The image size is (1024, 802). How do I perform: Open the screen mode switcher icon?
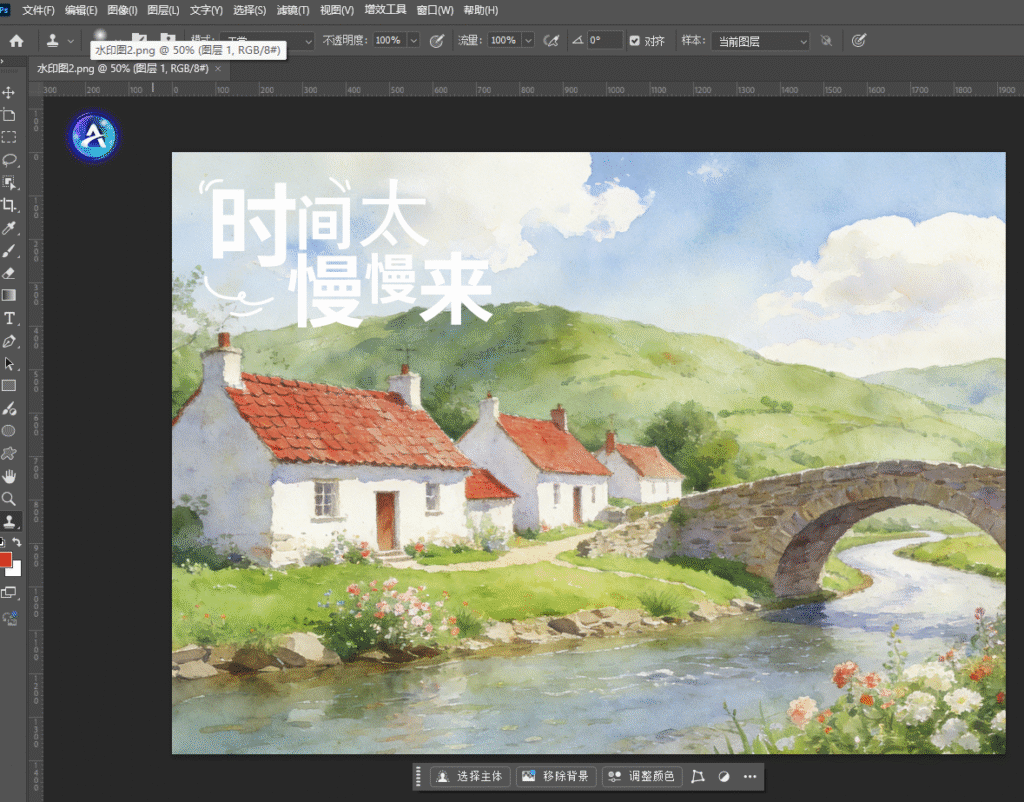8,593
